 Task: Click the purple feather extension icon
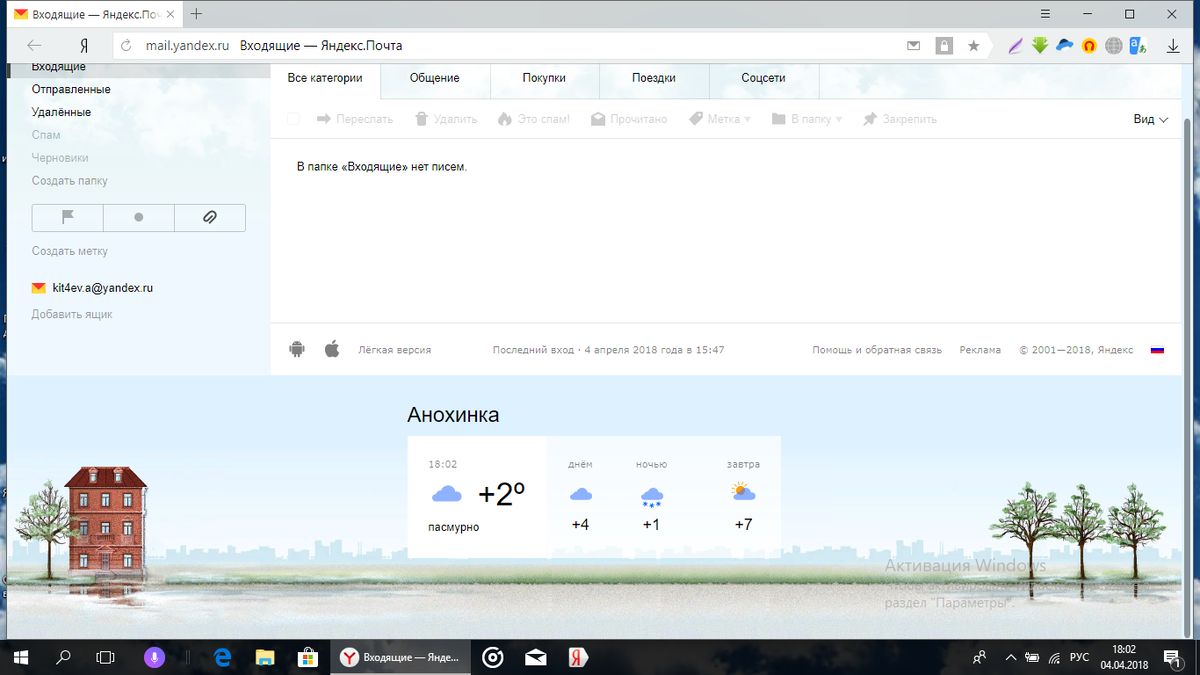coord(1015,45)
